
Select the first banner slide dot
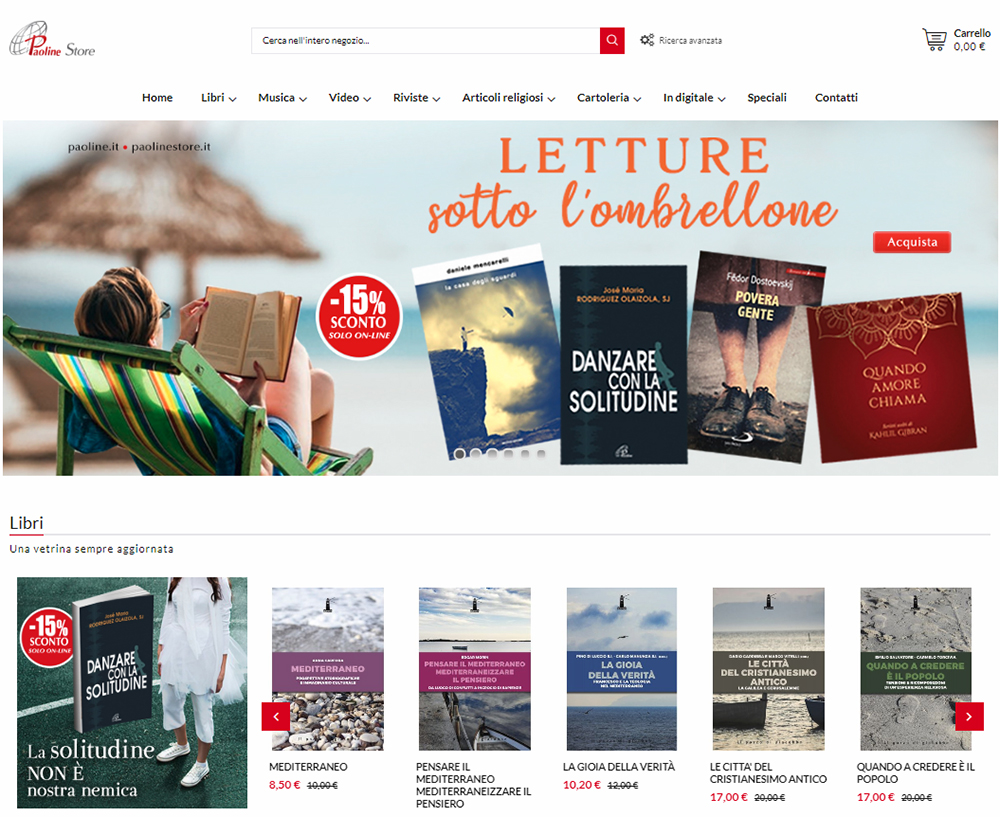[x=459, y=454]
